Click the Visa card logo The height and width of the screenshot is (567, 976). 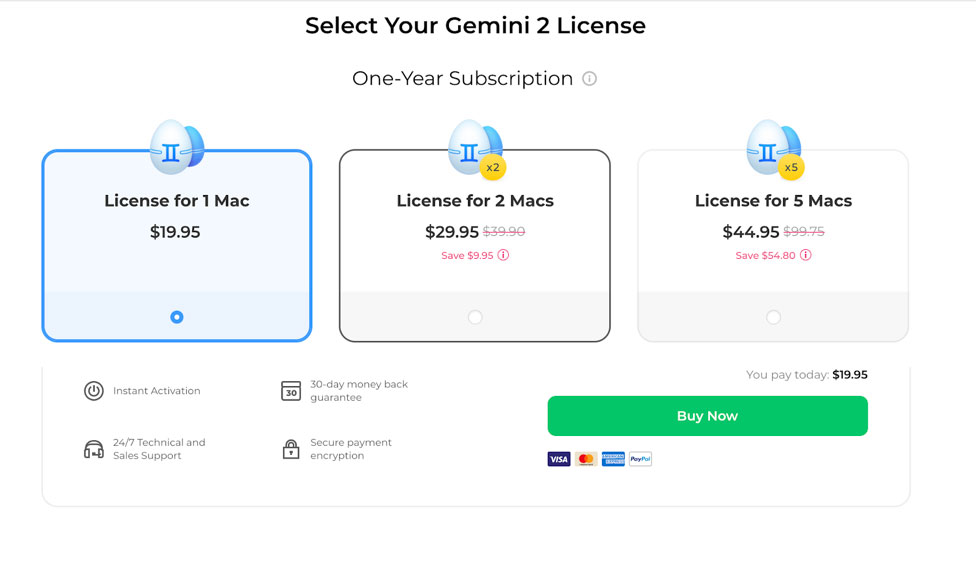559,459
